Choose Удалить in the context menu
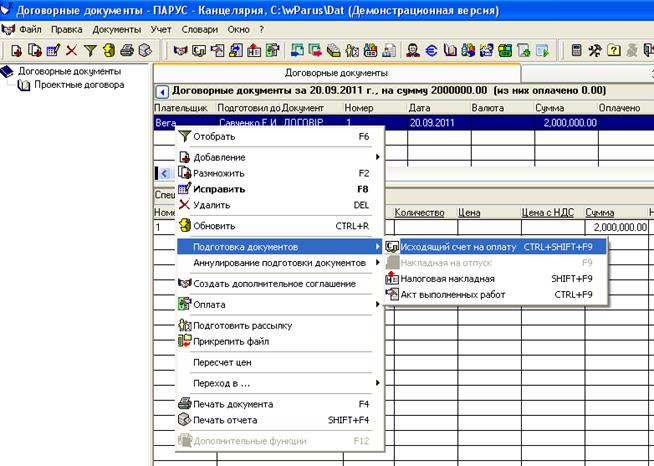This screenshot has width=654, height=466. coord(279,205)
